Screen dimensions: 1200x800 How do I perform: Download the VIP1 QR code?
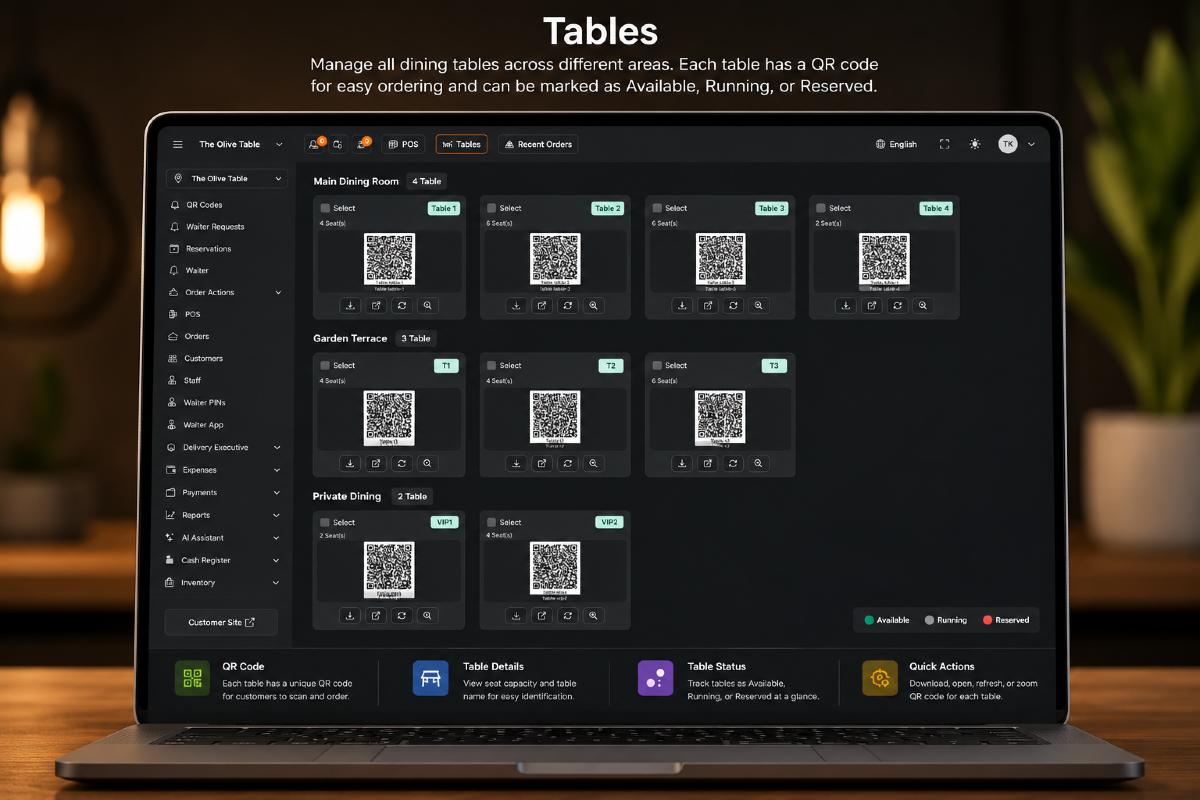350,616
